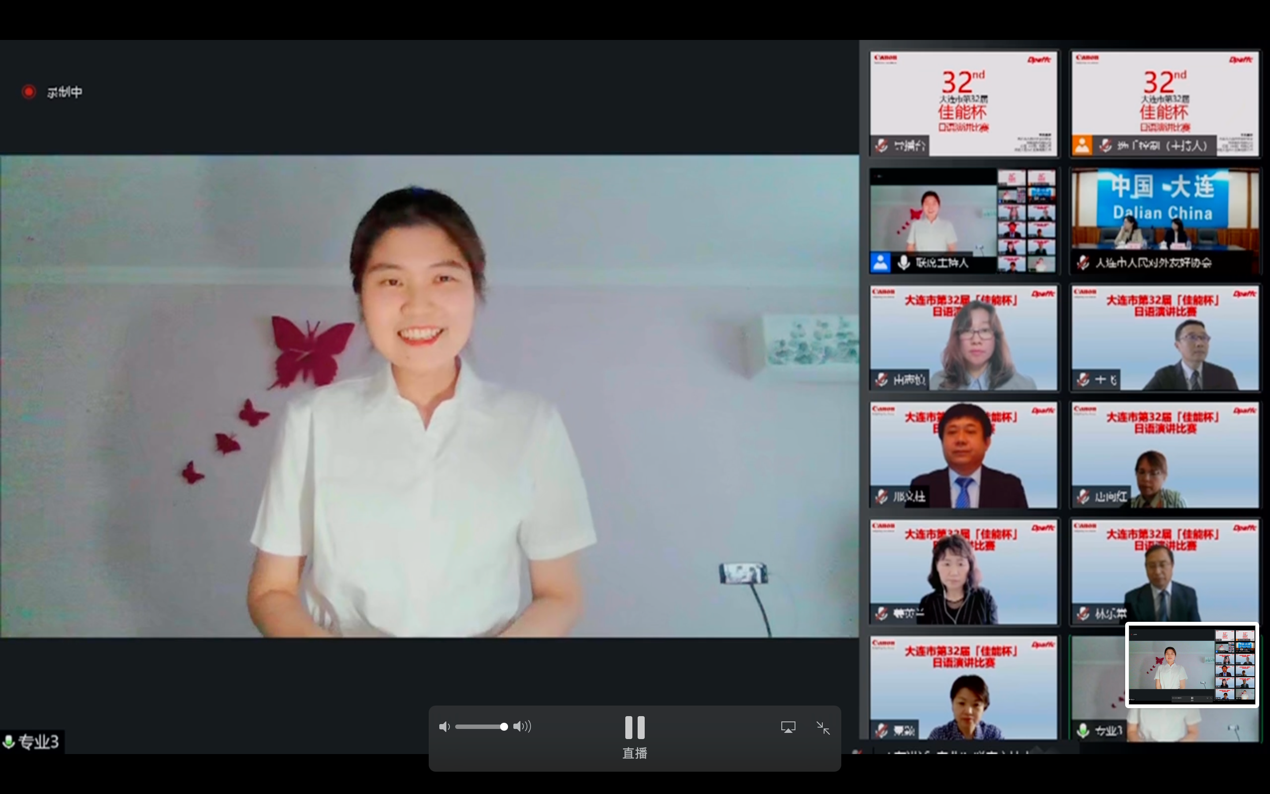Screen dimensions: 1270x794
Task: Click the muted mic icon on Dalian China tile
Action: pos(1083,263)
